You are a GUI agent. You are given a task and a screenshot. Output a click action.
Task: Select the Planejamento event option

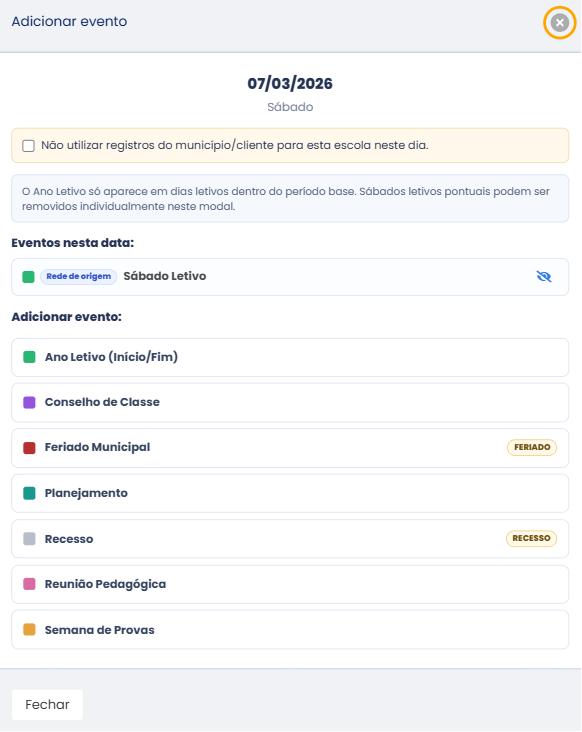[x=290, y=493]
